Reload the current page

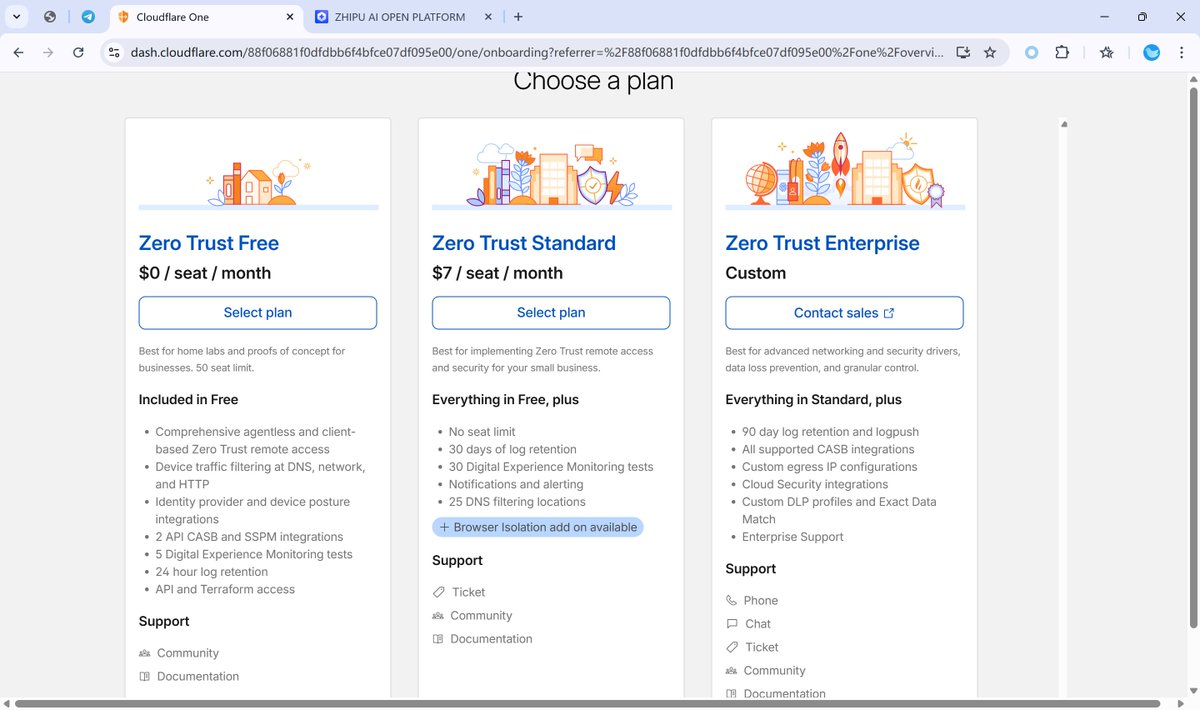pos(78,52)
